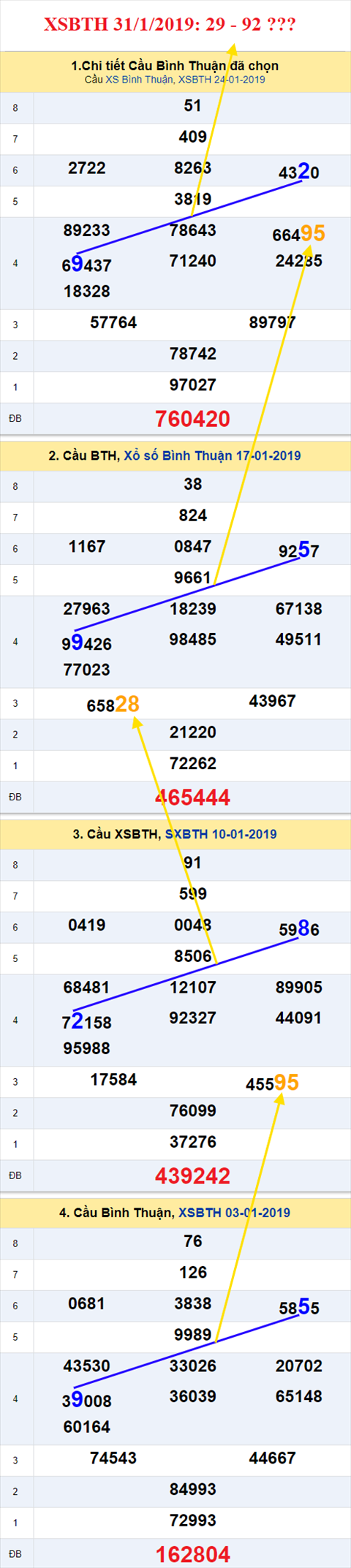The width and height of the screenshot is (351, 1568).
Task: Click heading 1.Chi tiết Cầu Bình Thuận đã chọn
Action: tap(175, 65)
